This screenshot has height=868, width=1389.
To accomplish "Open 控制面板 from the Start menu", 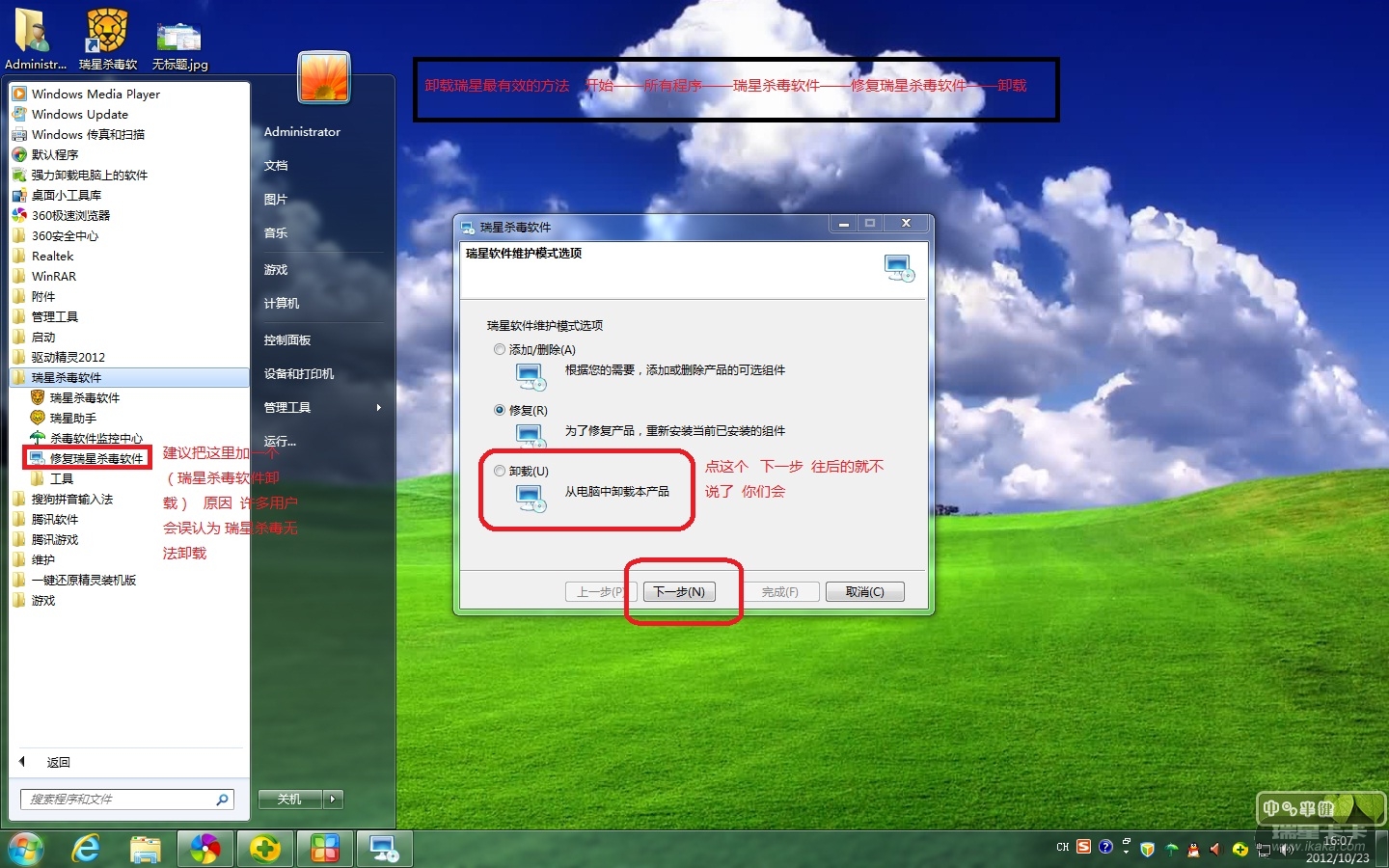I will point(287,340).
